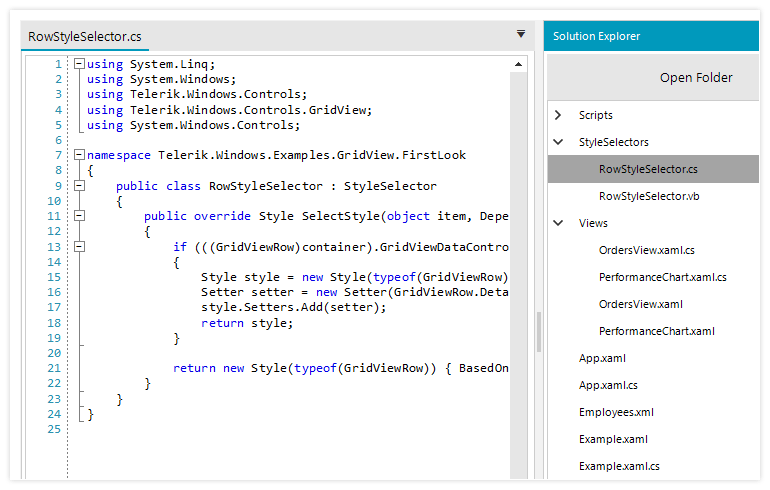The image size is (770, 490).
Task: Open the document list dropdown arrow
Action: coord(521,34)
